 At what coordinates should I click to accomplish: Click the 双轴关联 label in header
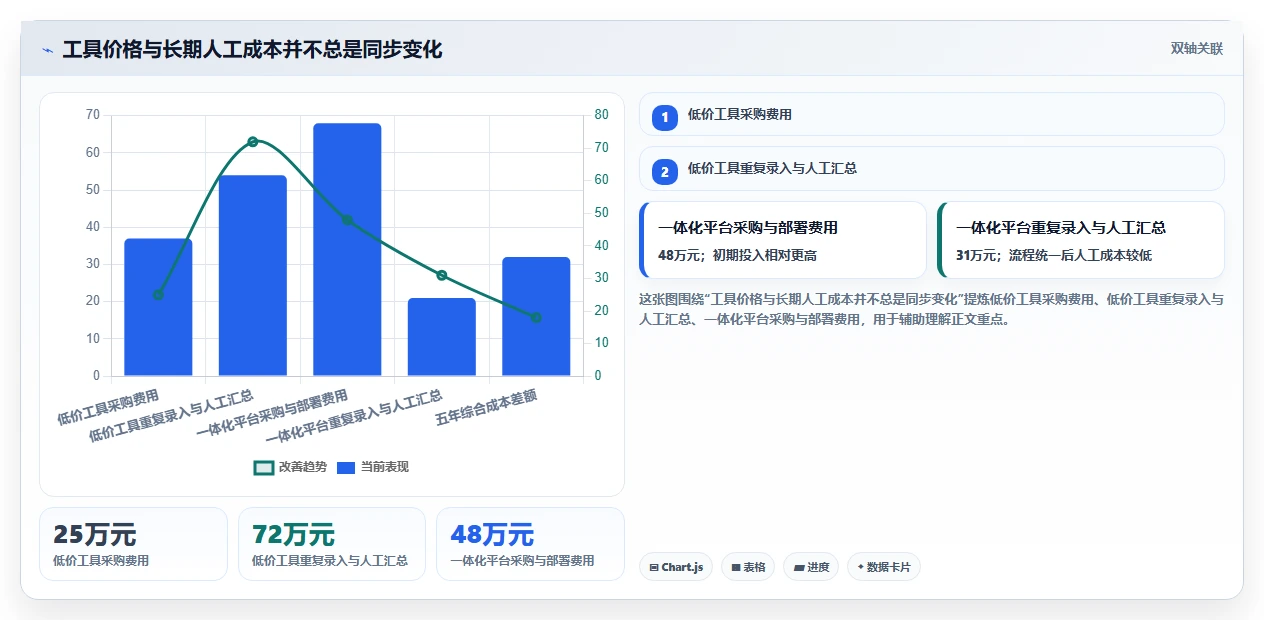[x=1197, y=49]
